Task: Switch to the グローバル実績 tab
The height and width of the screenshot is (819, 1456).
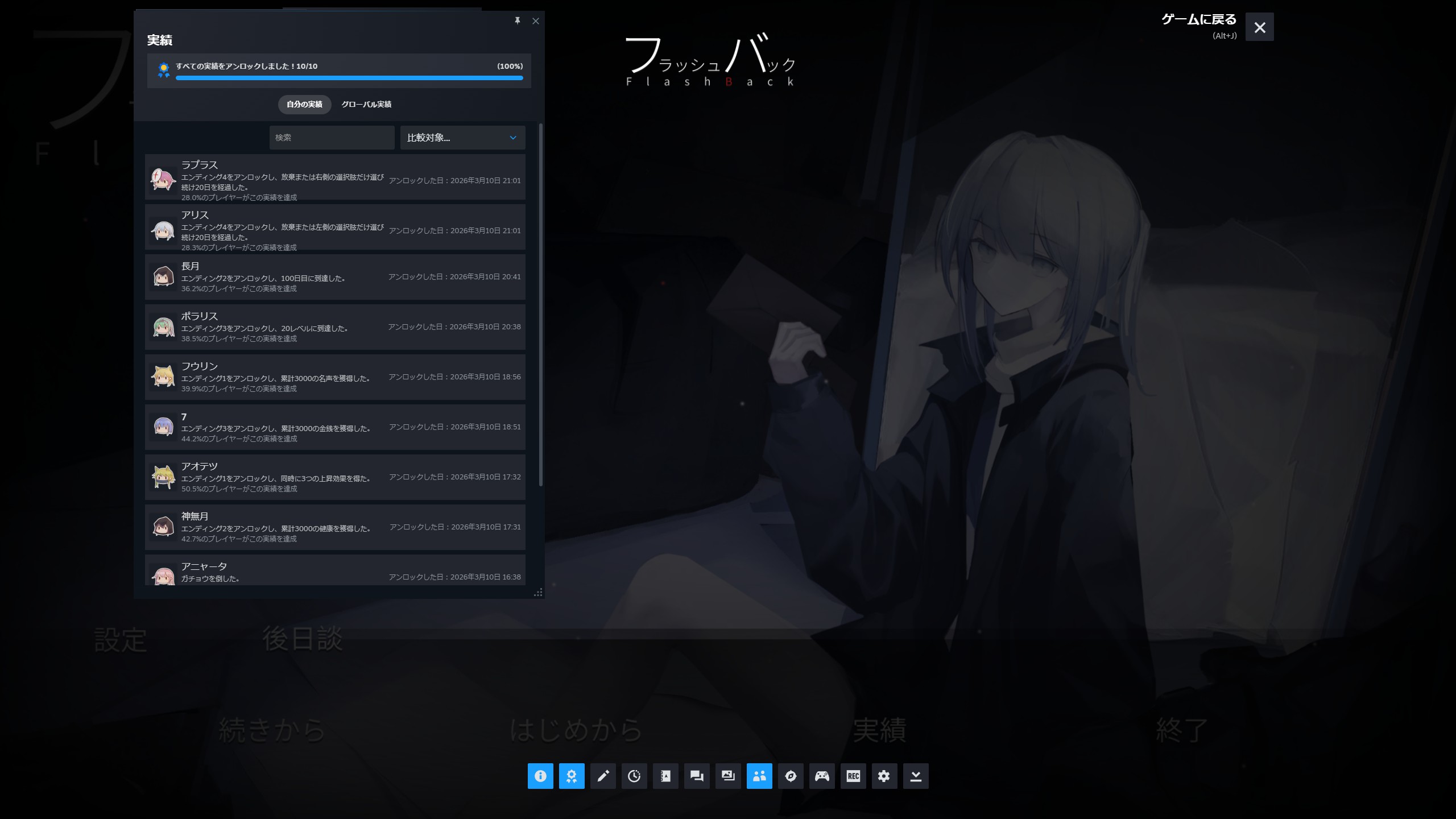Action: coord(366,104)
